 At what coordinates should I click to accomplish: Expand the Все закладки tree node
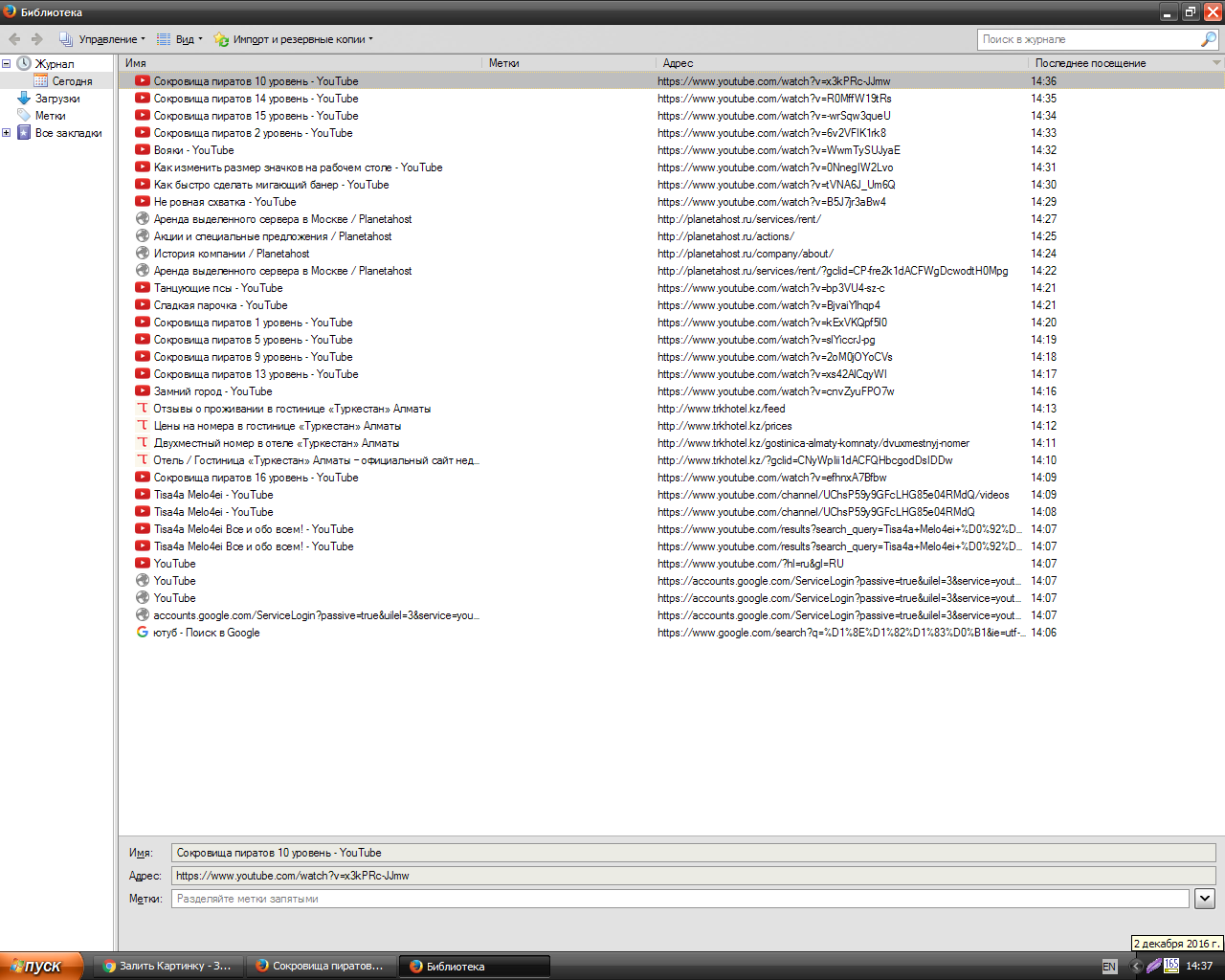6,133
